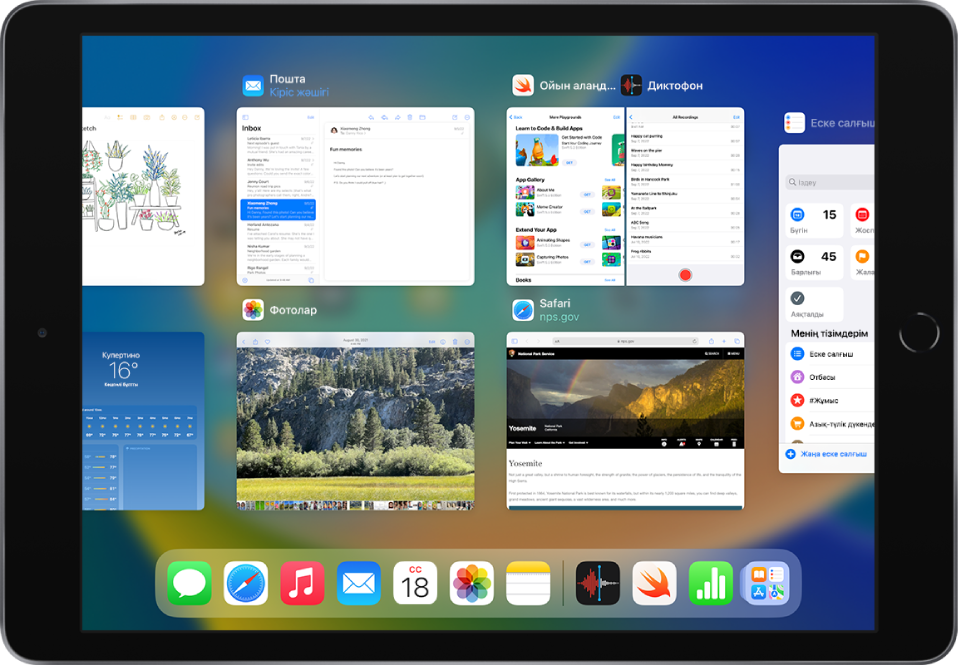Tap GET for the About Me playground
The width and height of the screenshot is (963, 665).
click(x=587, y=194)
